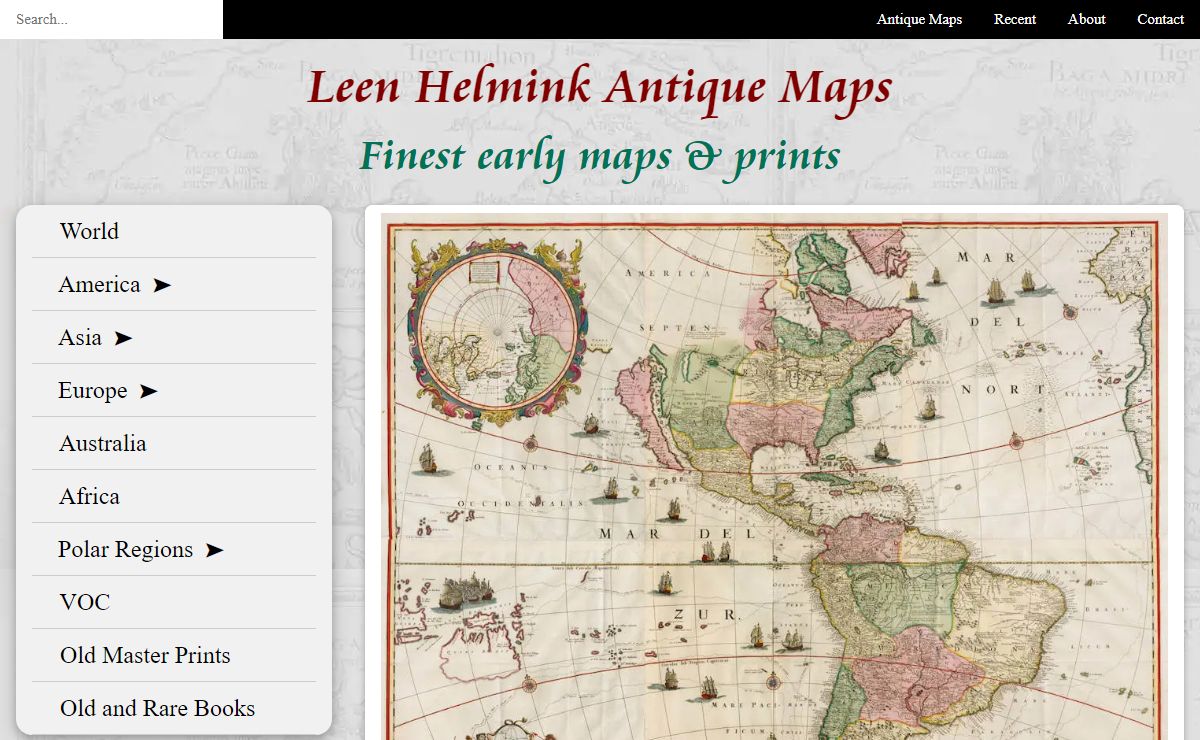Click the Leen Helmink Antique Maps title
The height and width of the screenshot is (740, 1200).
click(600, 87)
